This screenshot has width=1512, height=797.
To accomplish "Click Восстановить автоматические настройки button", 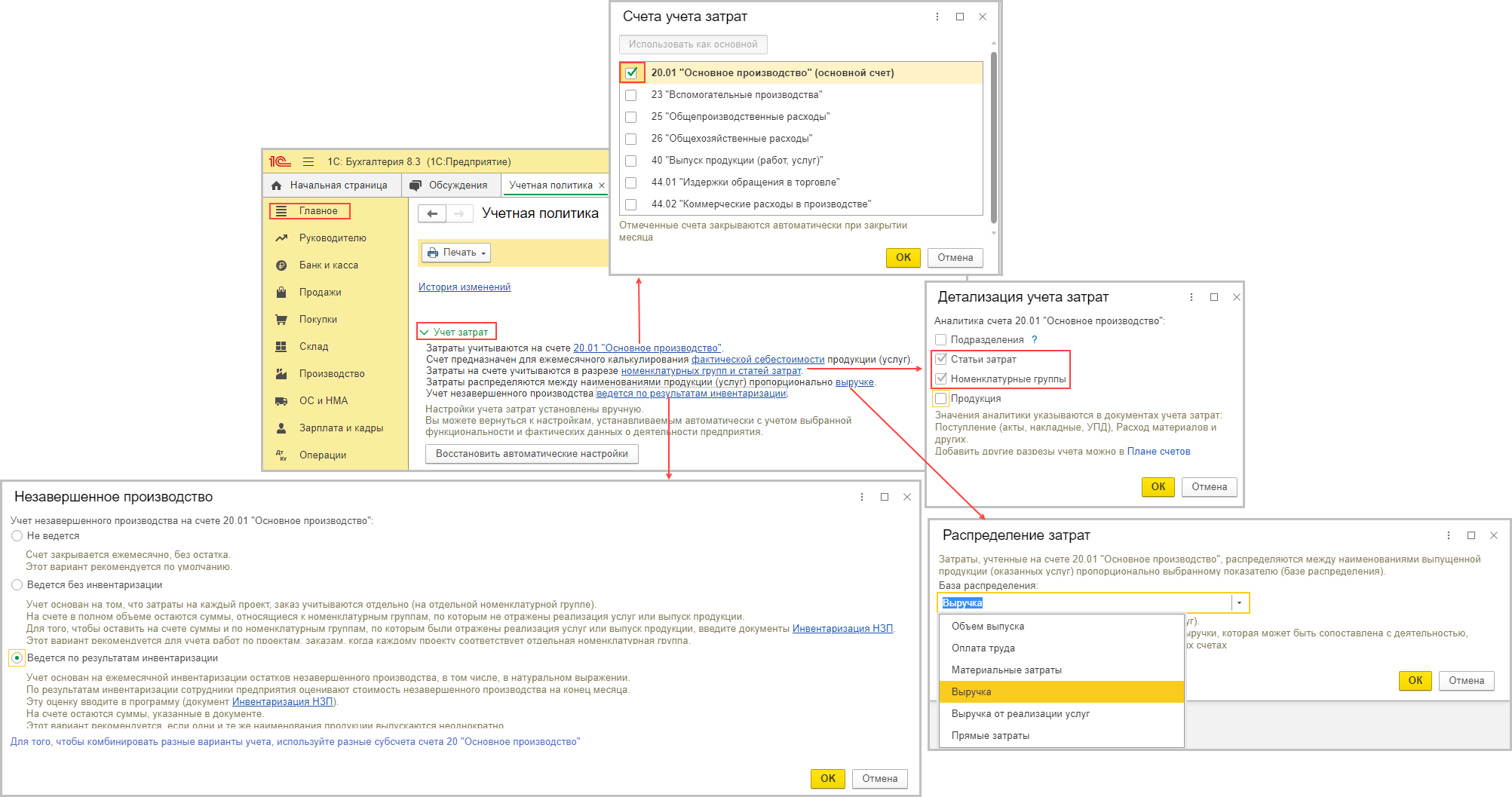I will pyautogui.click(x=532, y=454).
